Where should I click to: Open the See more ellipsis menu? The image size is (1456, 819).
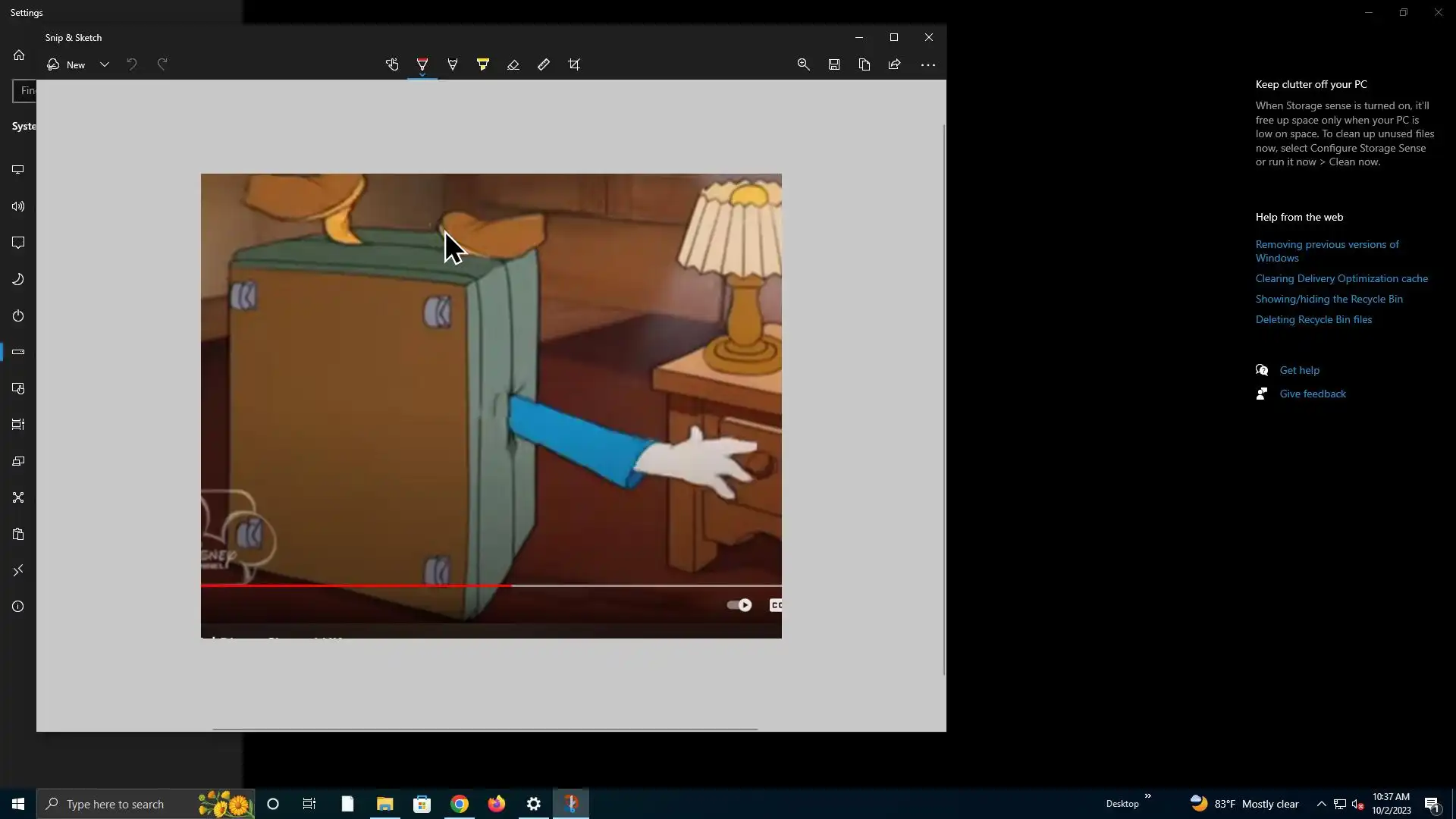pyautogui.click(x=928, y=64)
